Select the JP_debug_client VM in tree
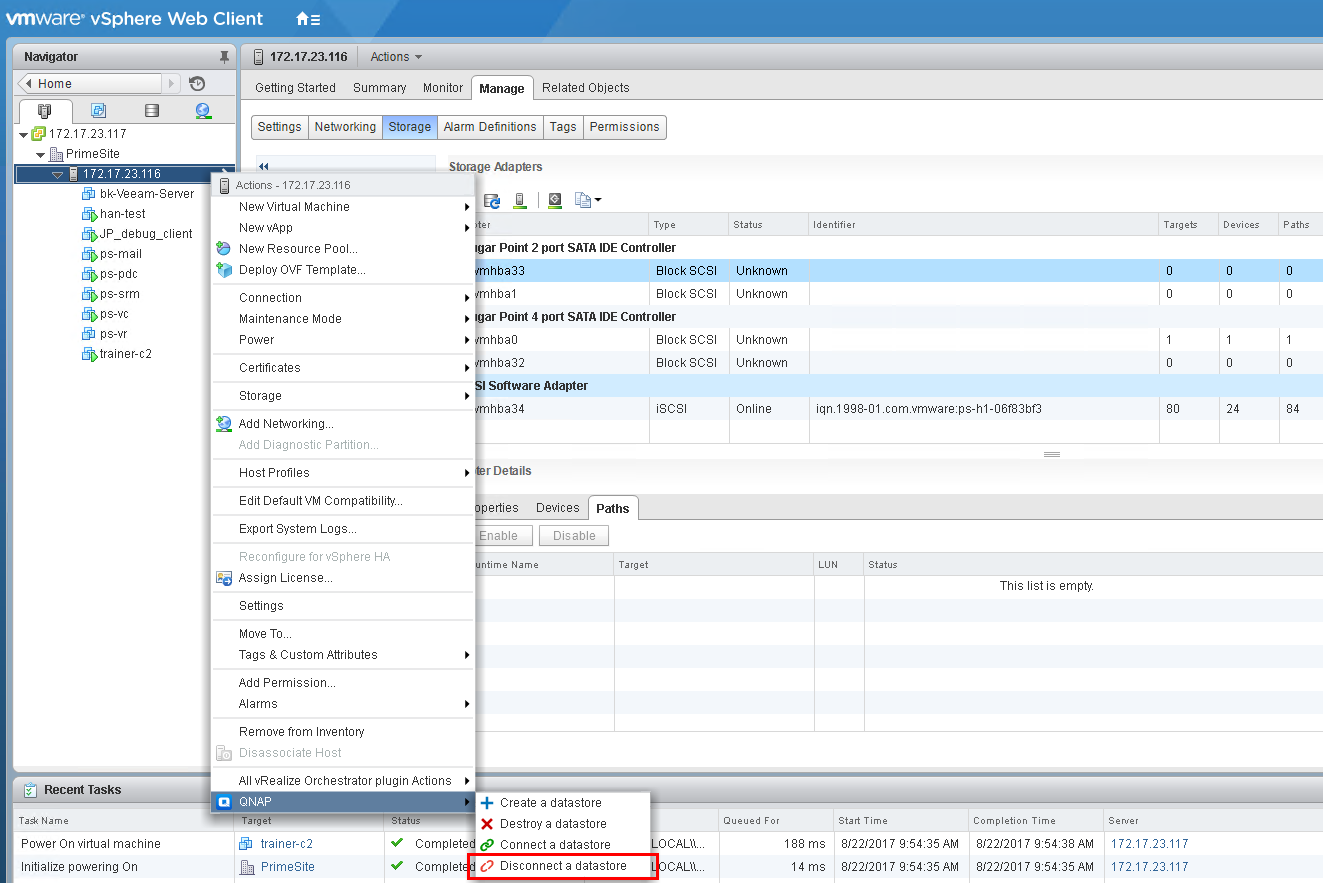Viewport: 1323px width, 883px height. [x=146, y=234]
